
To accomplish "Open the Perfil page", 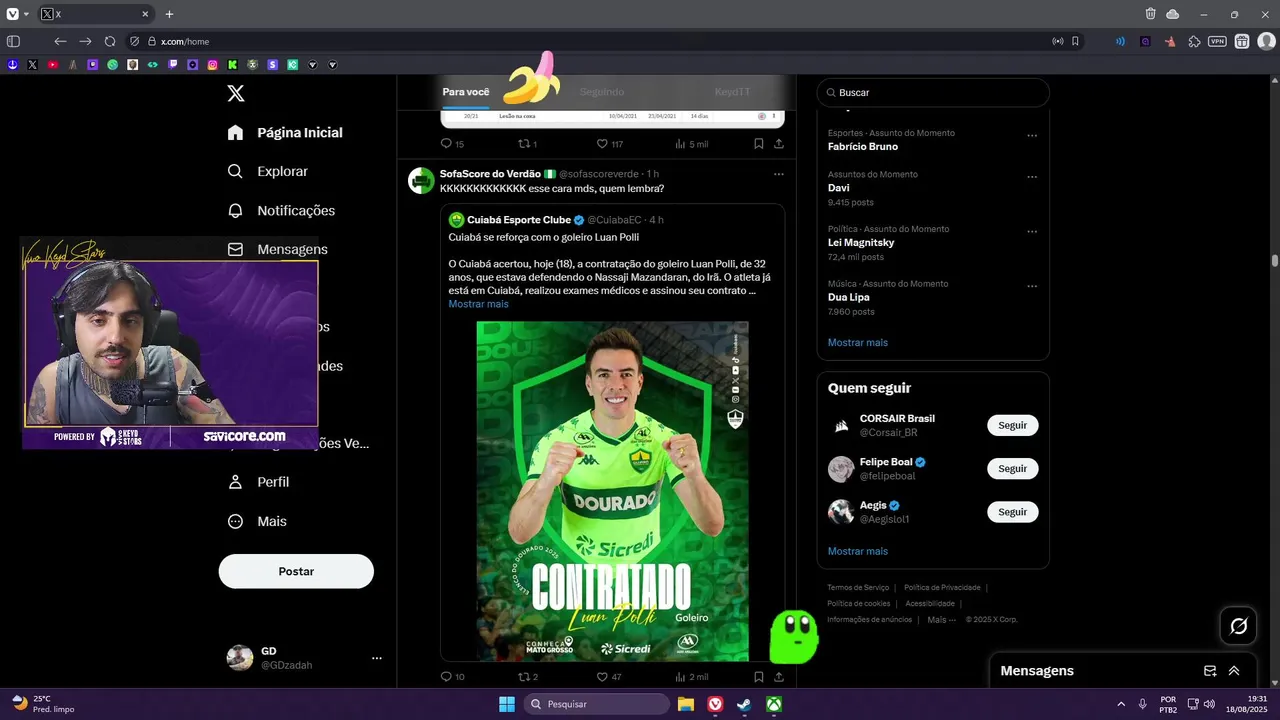I will 258,482.
